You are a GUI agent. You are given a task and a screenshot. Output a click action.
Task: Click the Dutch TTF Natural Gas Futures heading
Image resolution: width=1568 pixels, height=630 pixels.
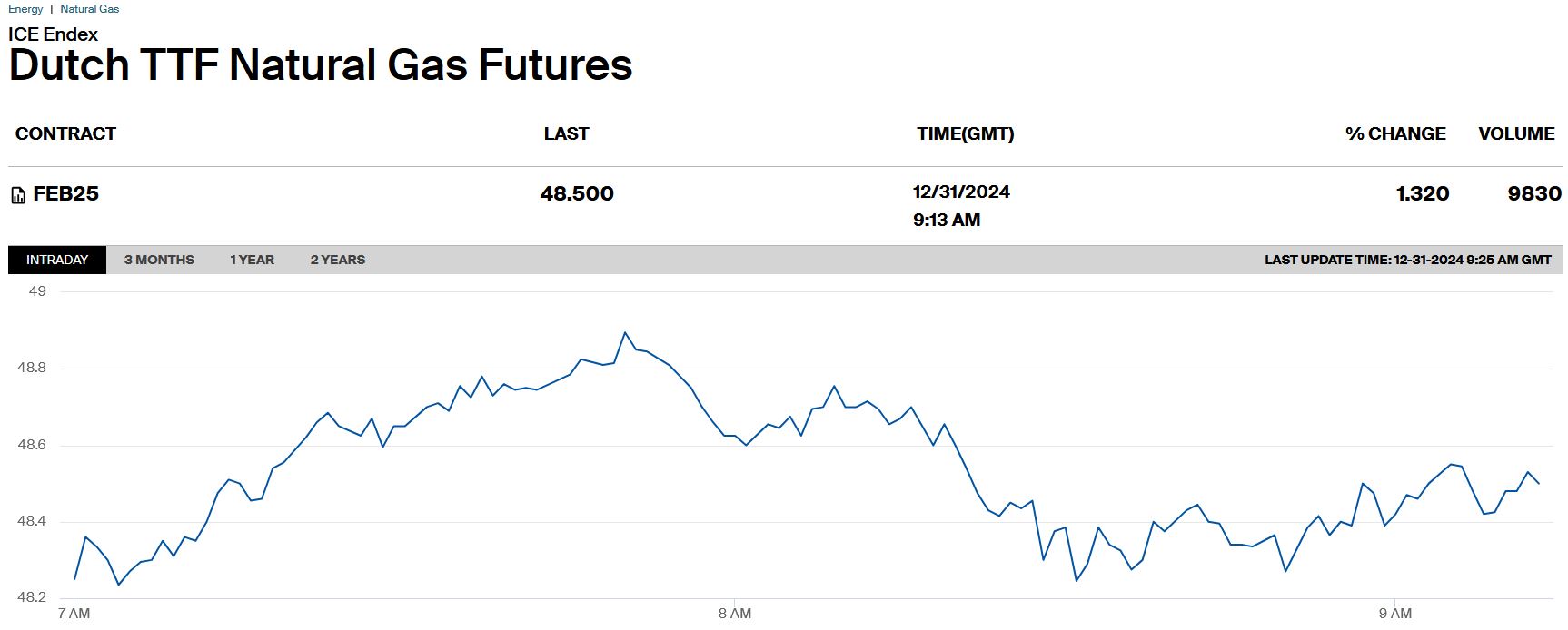point(320,65)
